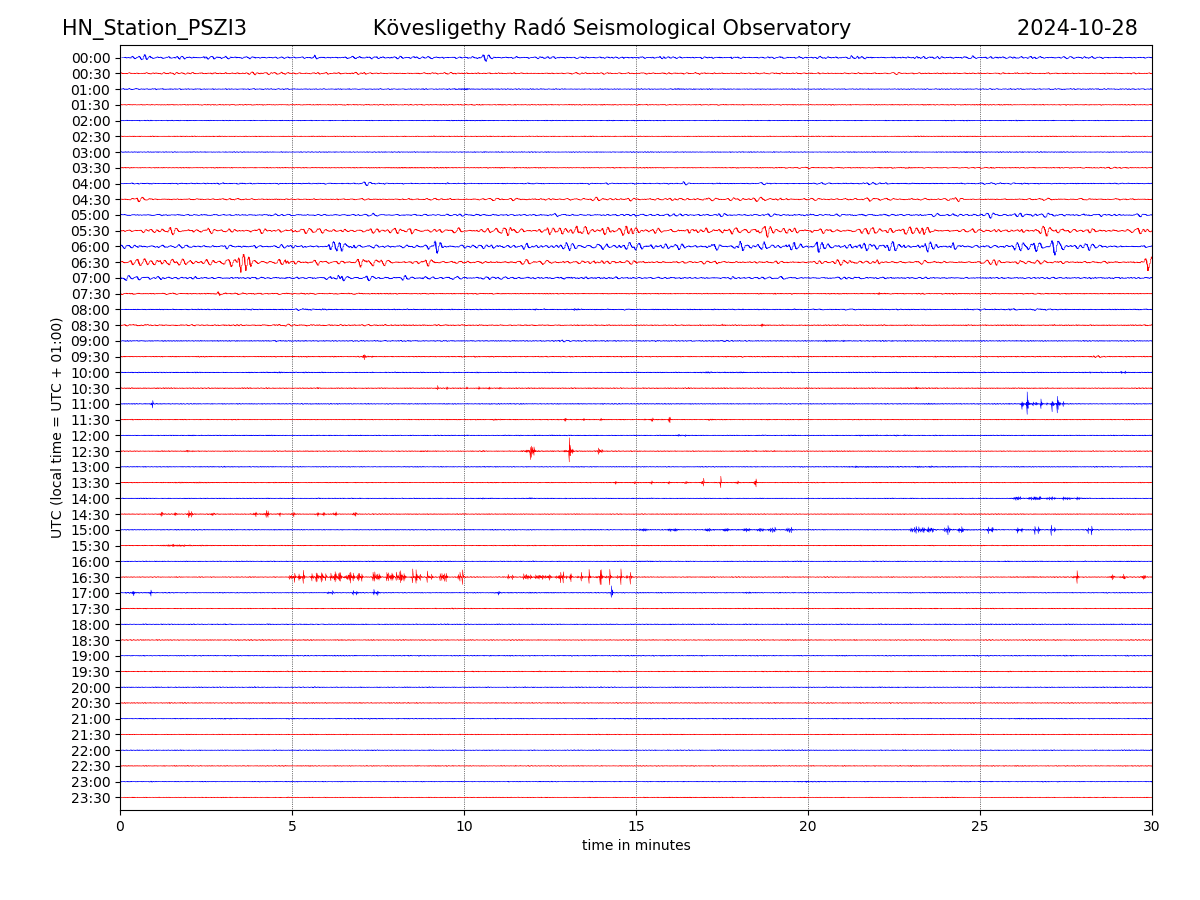Click the x-axis tick label 5

point(292,826)
